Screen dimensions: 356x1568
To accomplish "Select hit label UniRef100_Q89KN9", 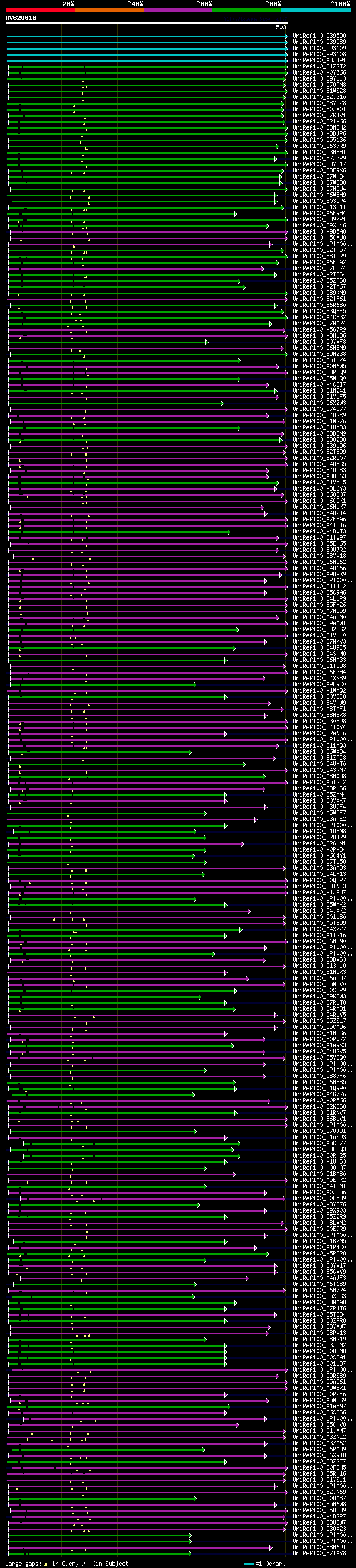I will coord(319,293).
